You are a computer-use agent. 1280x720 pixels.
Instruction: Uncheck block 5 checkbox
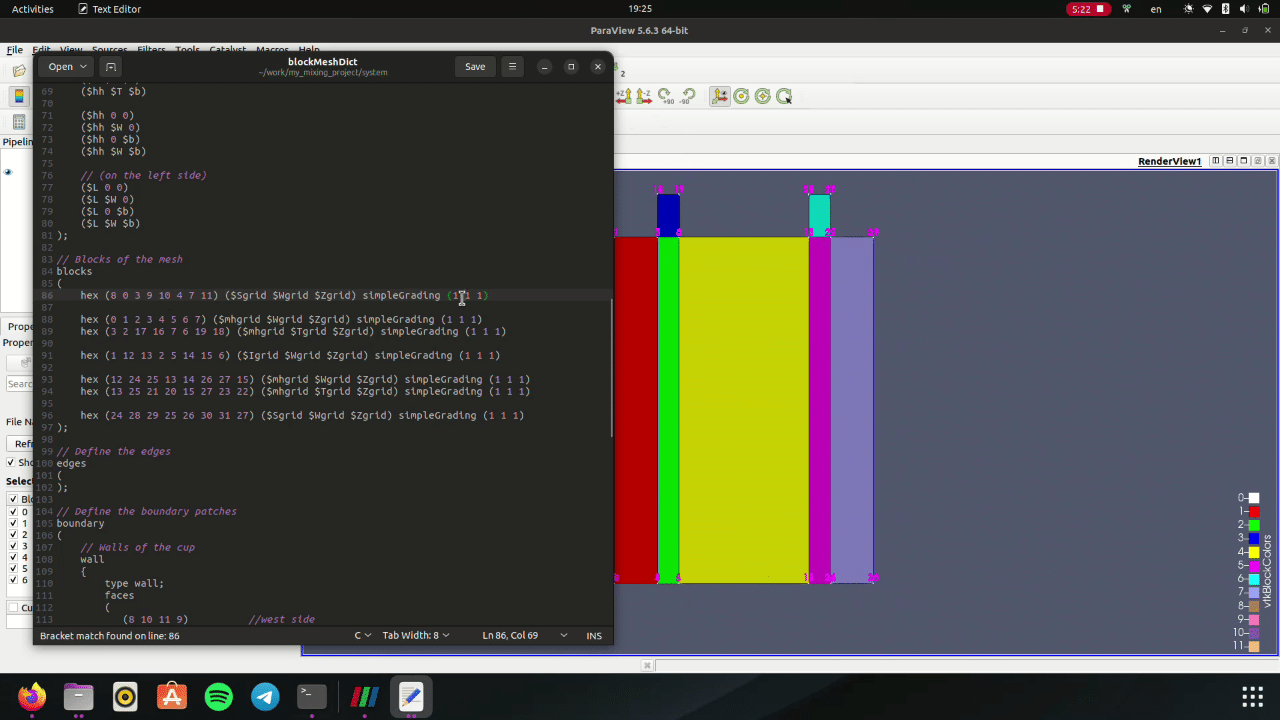tap(13, 570)
